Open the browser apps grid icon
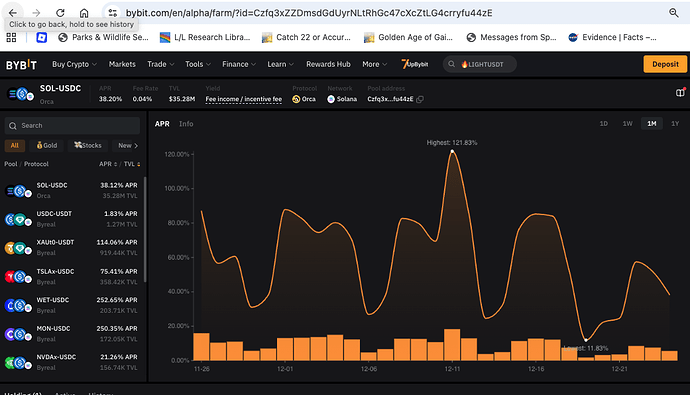690x395 pixels. point(11,37)
